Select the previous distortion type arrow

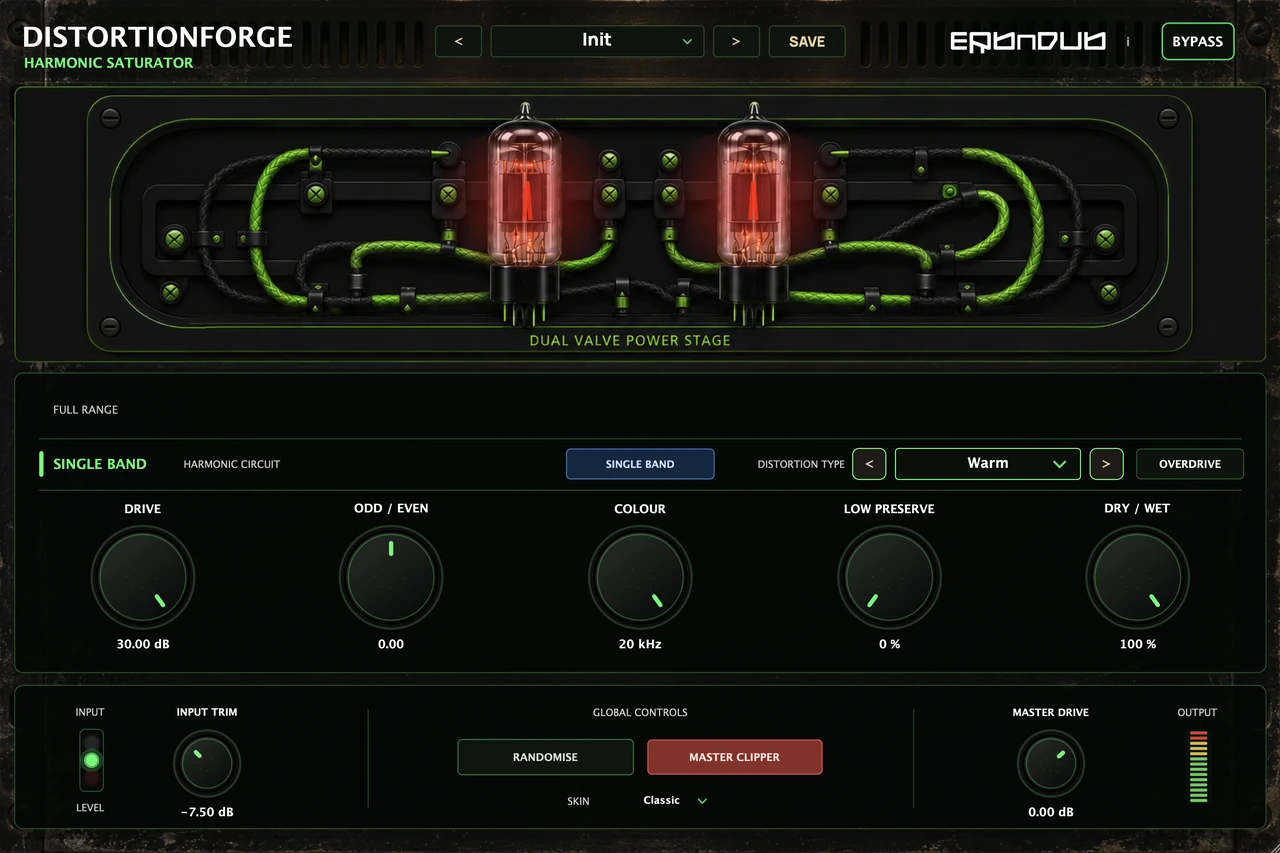click(869, 464)
